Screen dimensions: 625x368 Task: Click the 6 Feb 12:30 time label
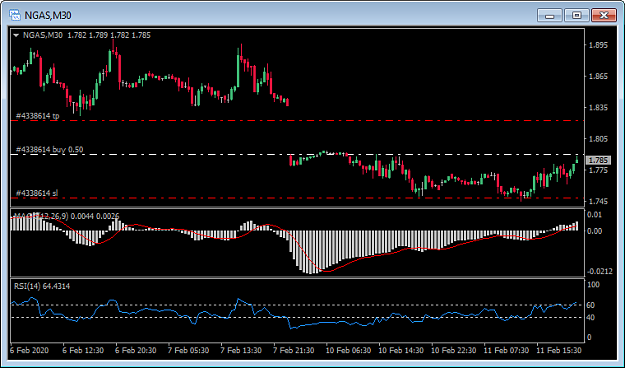click(83, 350)
